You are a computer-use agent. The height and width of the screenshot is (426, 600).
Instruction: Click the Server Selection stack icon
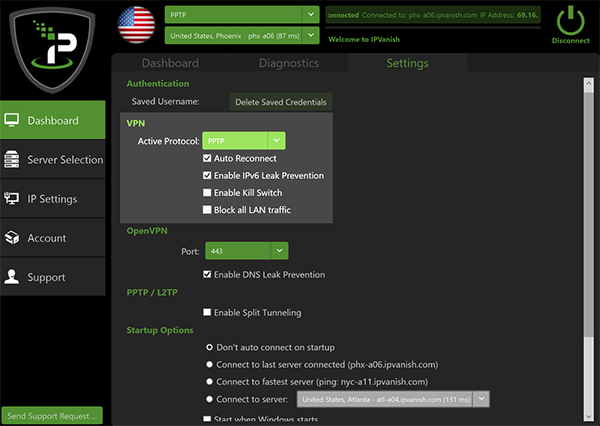point(13,160)
